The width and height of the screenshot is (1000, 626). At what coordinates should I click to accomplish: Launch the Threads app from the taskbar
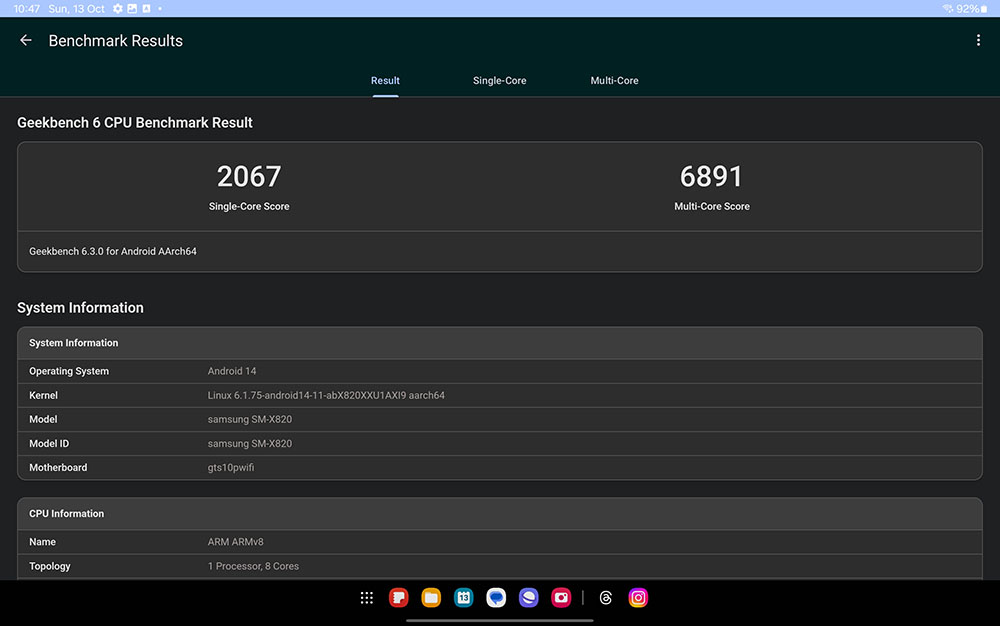click(606, 598)
